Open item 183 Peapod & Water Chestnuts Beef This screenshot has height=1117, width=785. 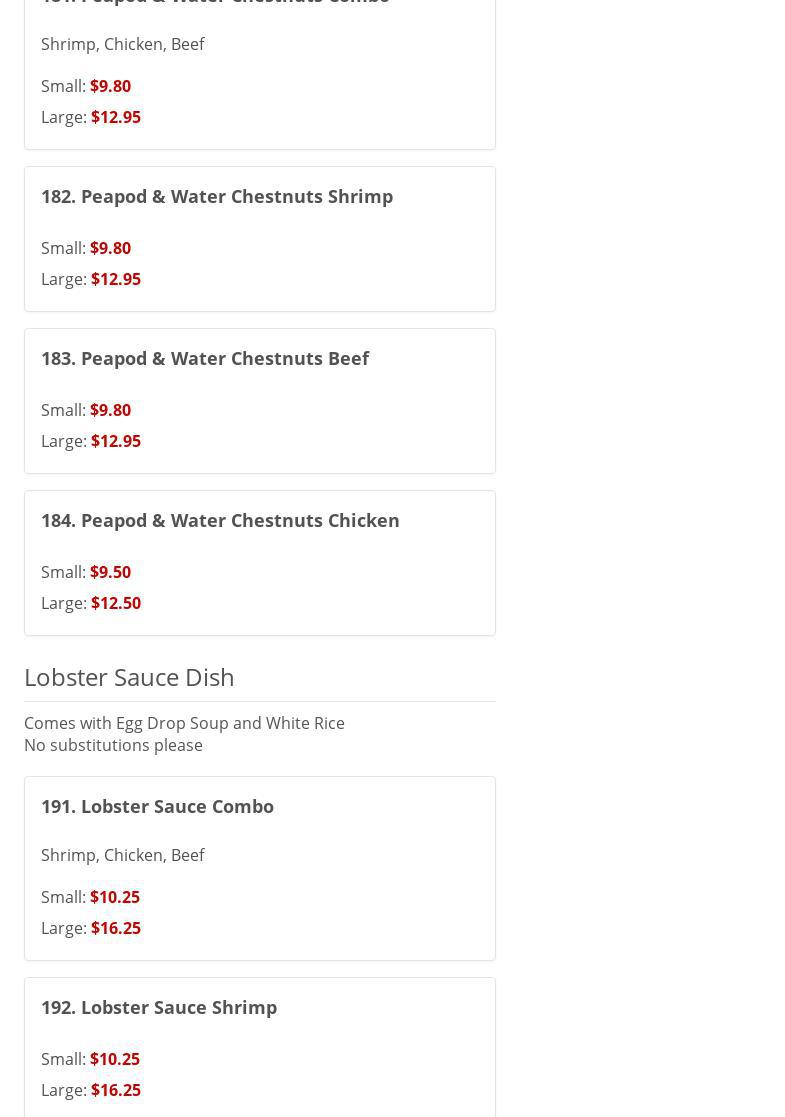coord(205,358)
